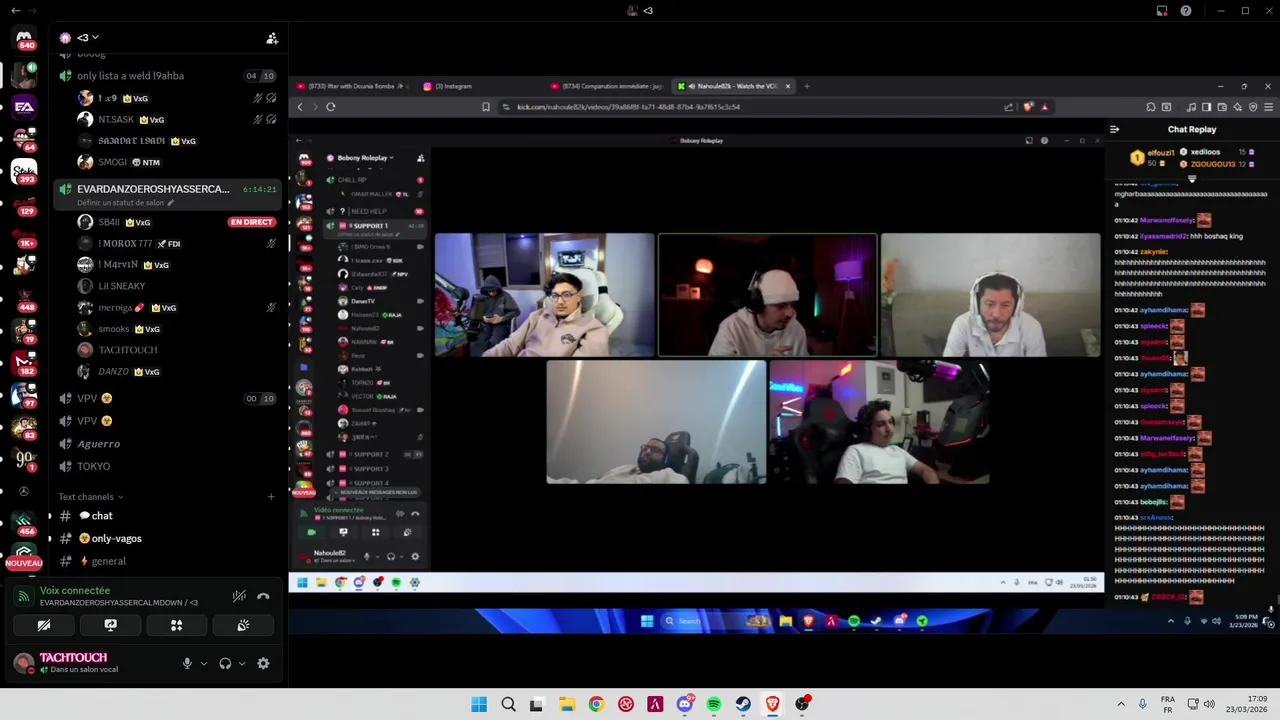1280x720 pixels.
Task: Bookmark the page in streamed browser
Action: pyautogui.click(x=486, y=107)
